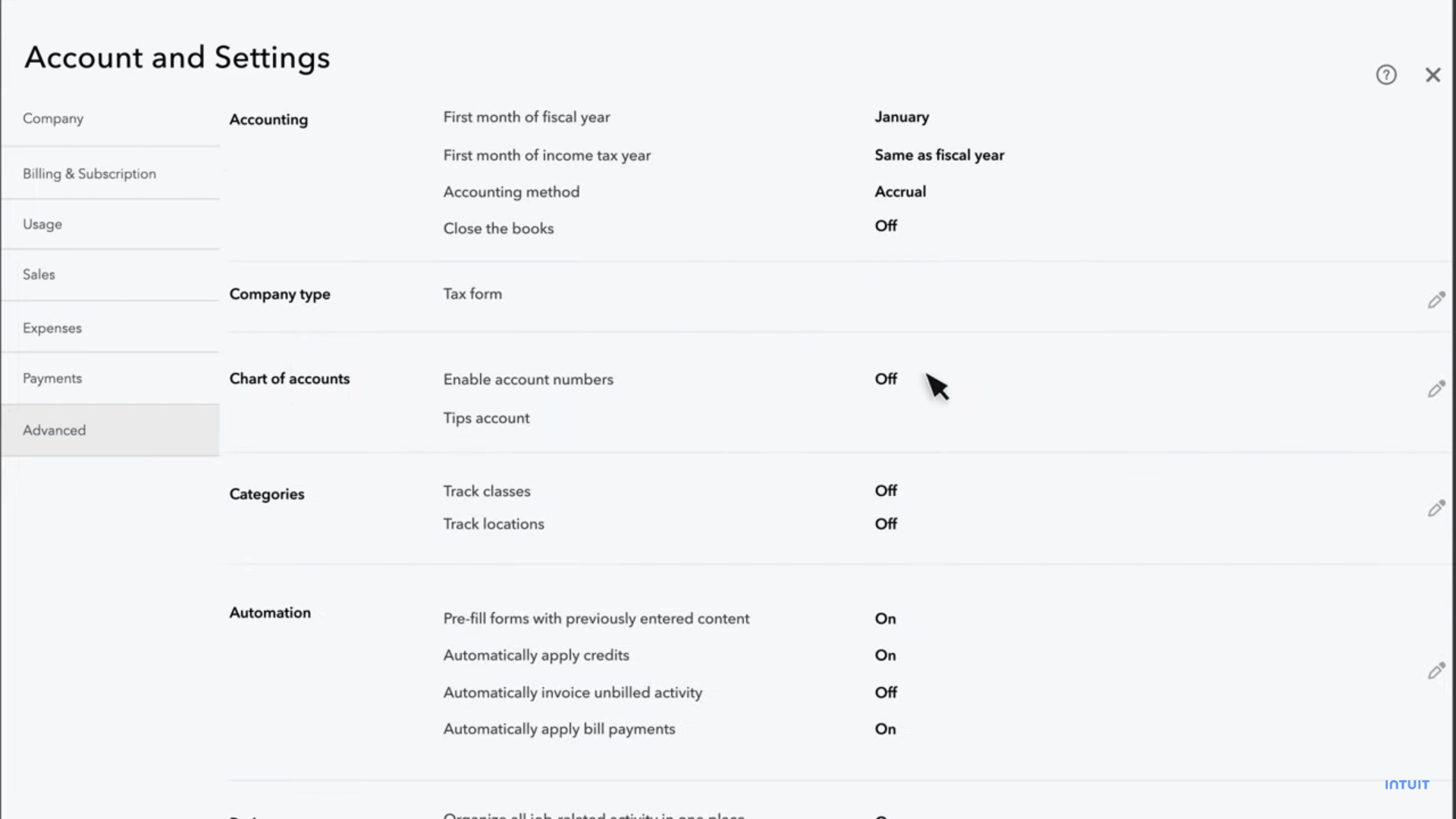Edit Categories section pencil icon

[x=1436, y=508]
